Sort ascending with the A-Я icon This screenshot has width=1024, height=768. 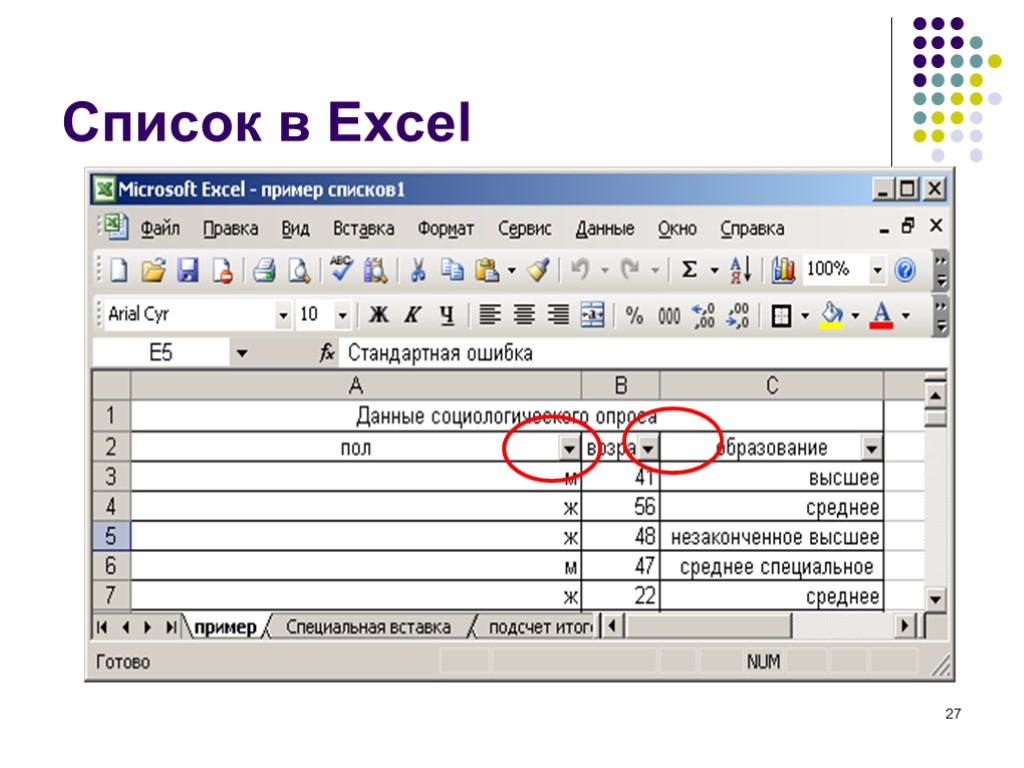[x=741, y=269]
